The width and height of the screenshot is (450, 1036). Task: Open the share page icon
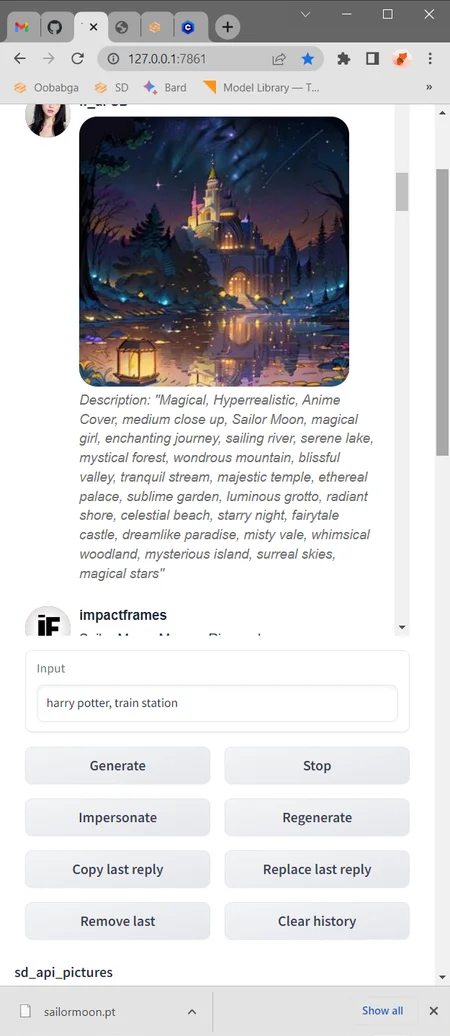point(279,59)
